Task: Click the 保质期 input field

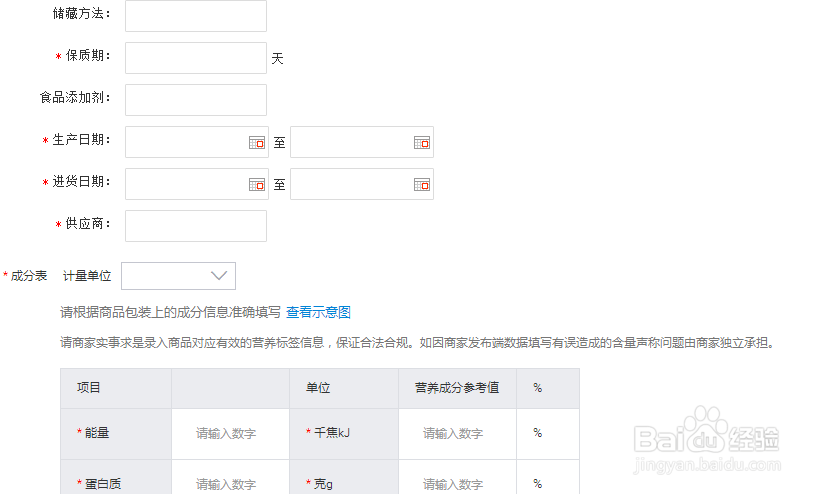Action: 196,58
